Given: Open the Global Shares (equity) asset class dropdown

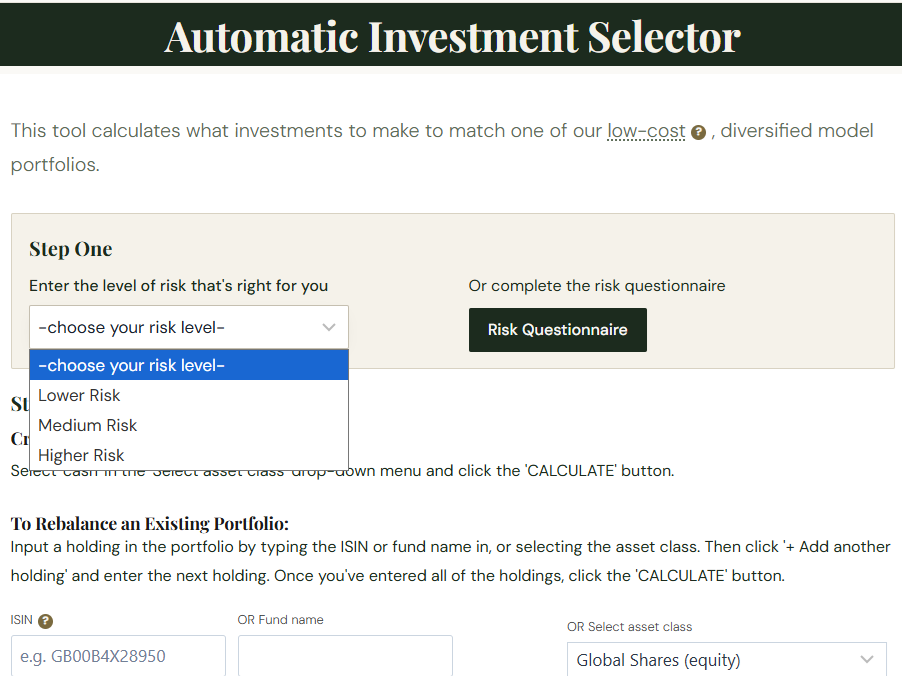Looking at the screenshot, I should click(727, 659).
